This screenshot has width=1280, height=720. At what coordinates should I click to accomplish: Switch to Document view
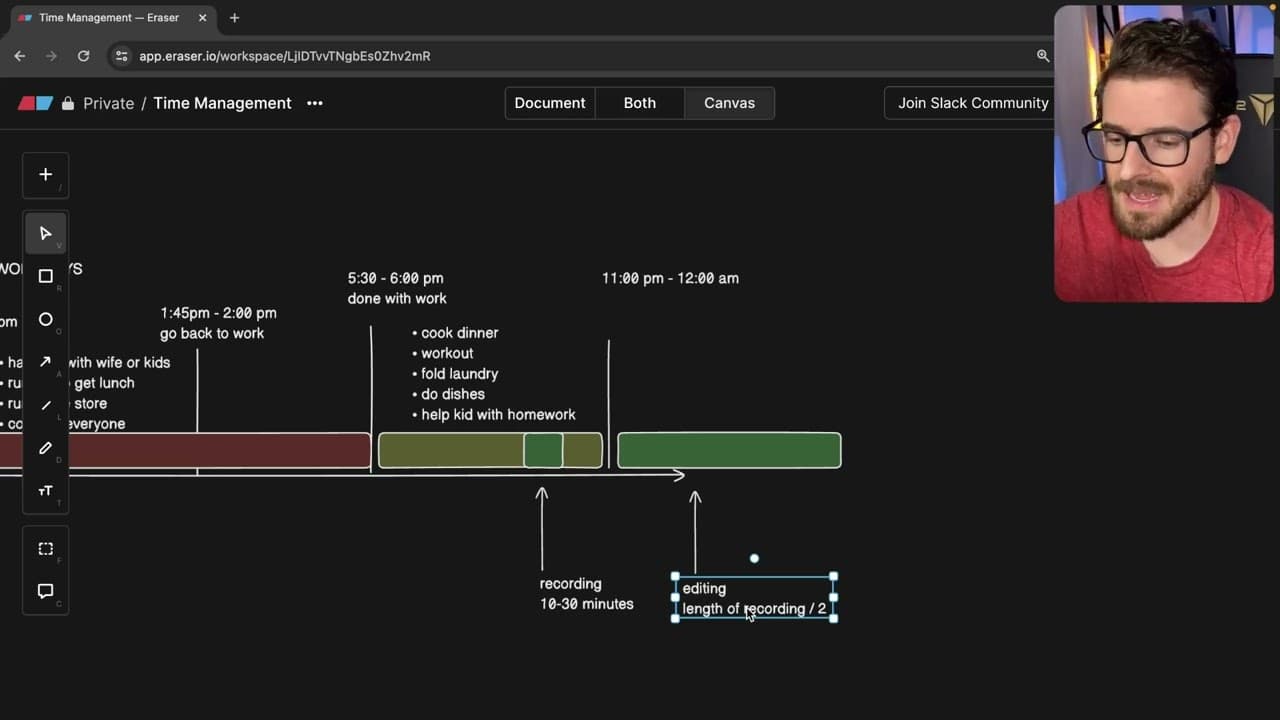click(550, 103)
